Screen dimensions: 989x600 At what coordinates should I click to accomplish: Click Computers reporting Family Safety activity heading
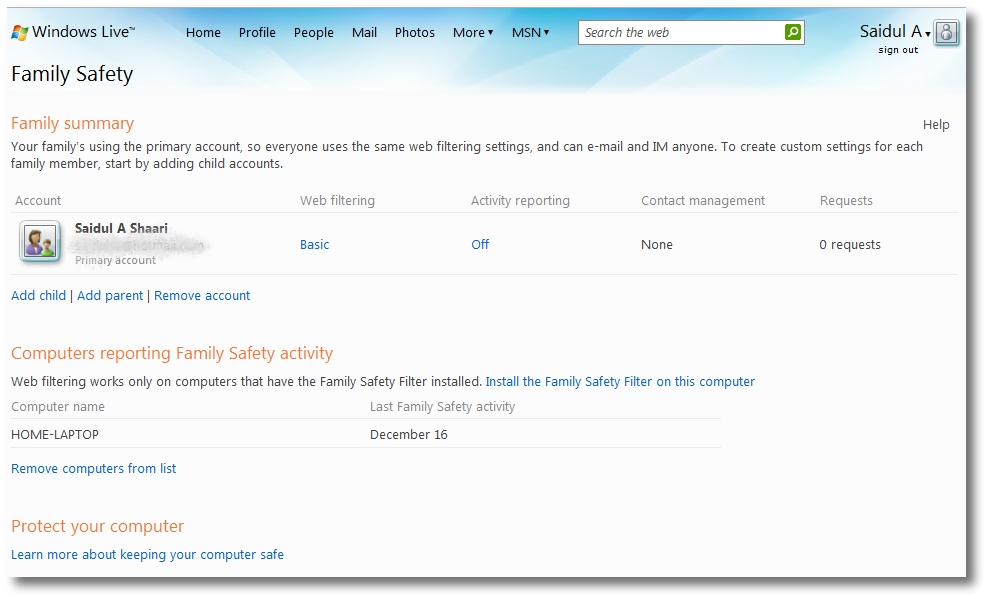coord(172,353)
